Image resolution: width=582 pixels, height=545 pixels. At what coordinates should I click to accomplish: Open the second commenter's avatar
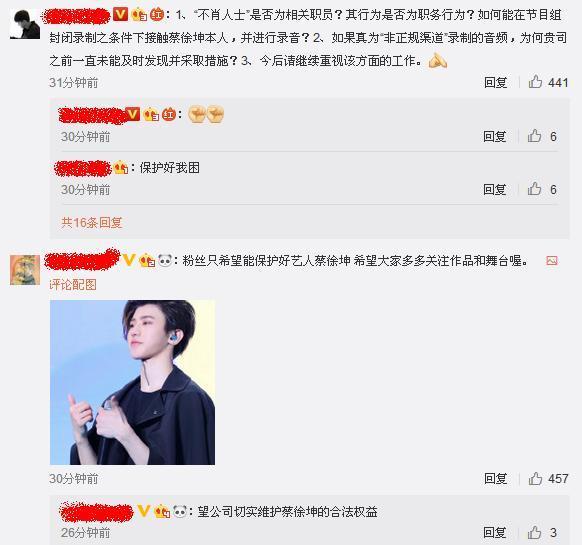click(25, 270)
